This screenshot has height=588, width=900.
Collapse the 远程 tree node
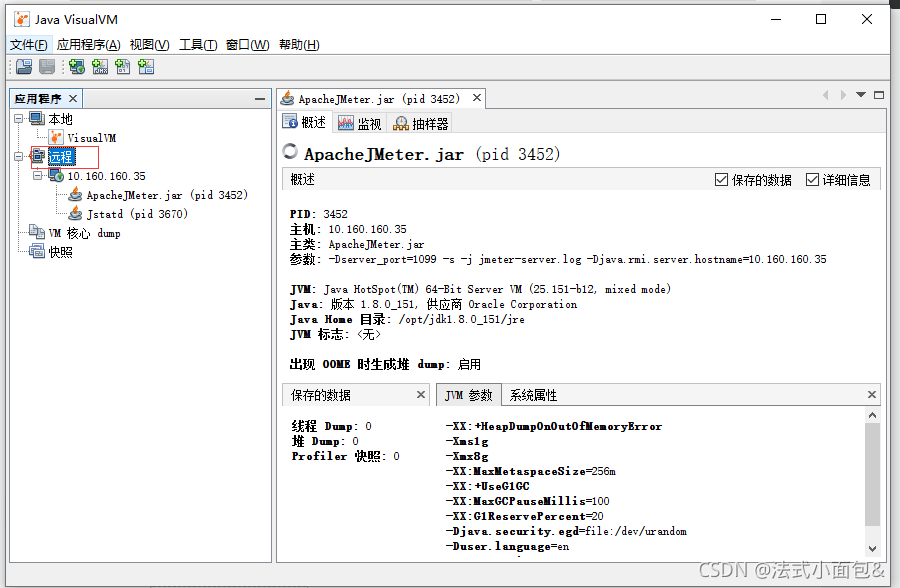click(18, 156)
